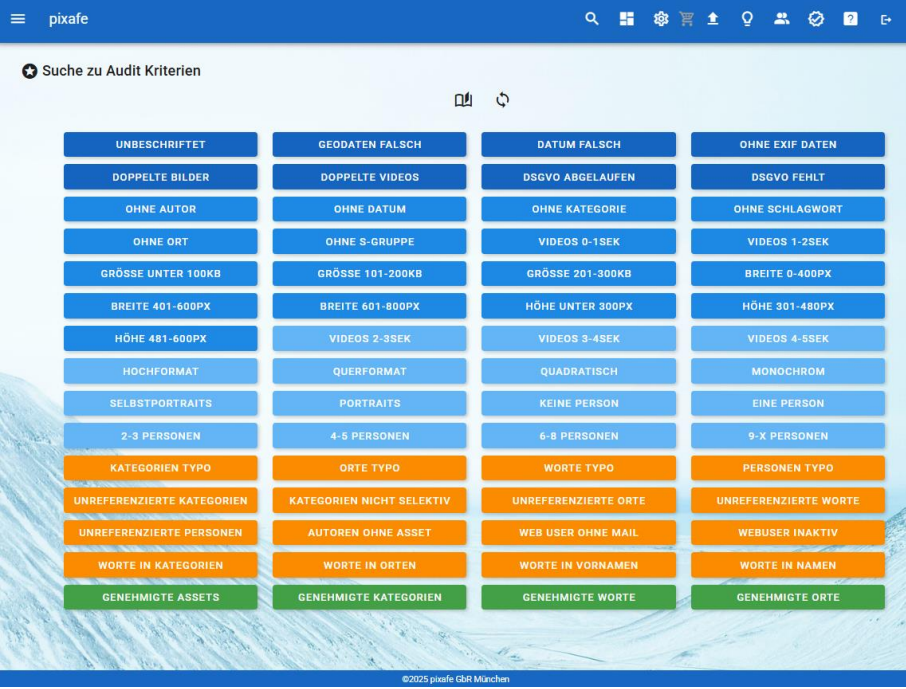Open the users group icon
906x689 pixels.
[x=782, y=19]
